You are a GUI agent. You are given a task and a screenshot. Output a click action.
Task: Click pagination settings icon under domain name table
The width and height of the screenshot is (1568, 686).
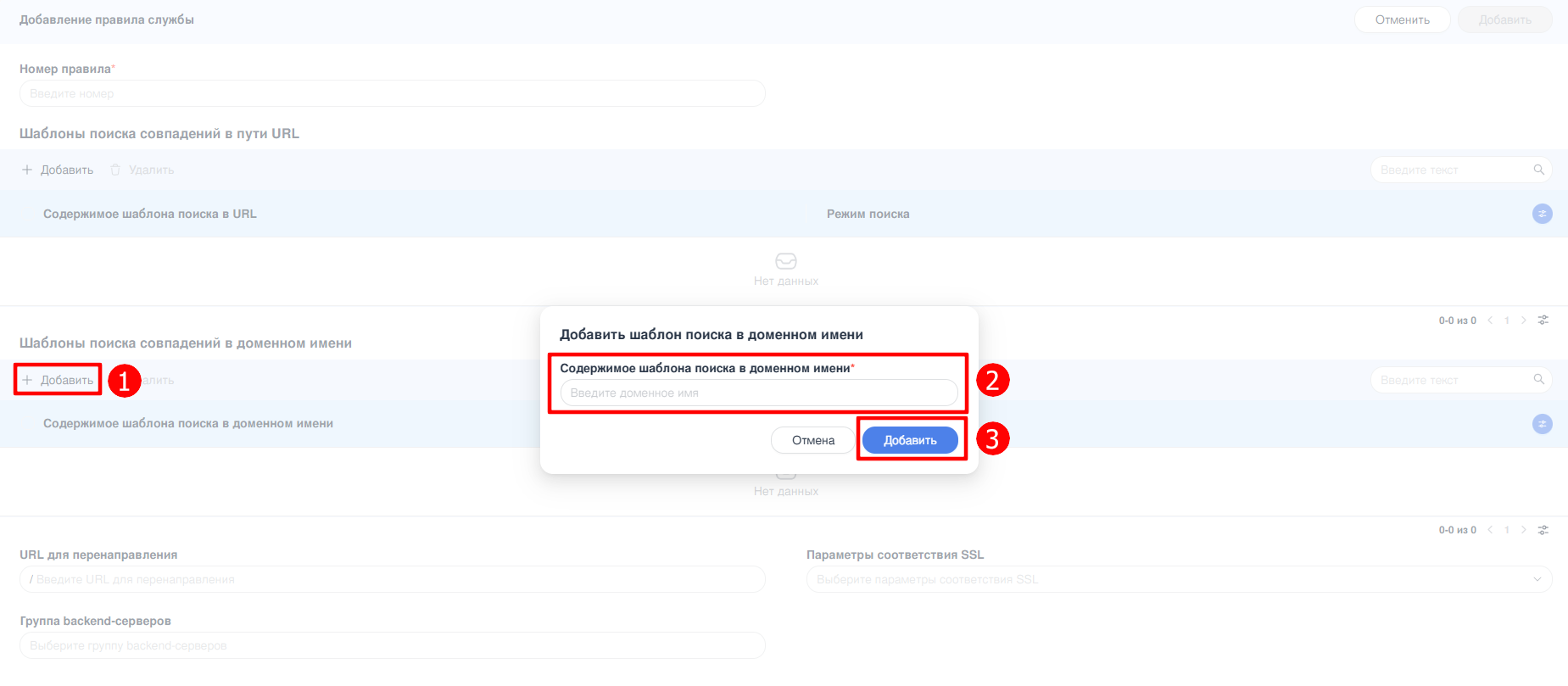point(1543,530)
